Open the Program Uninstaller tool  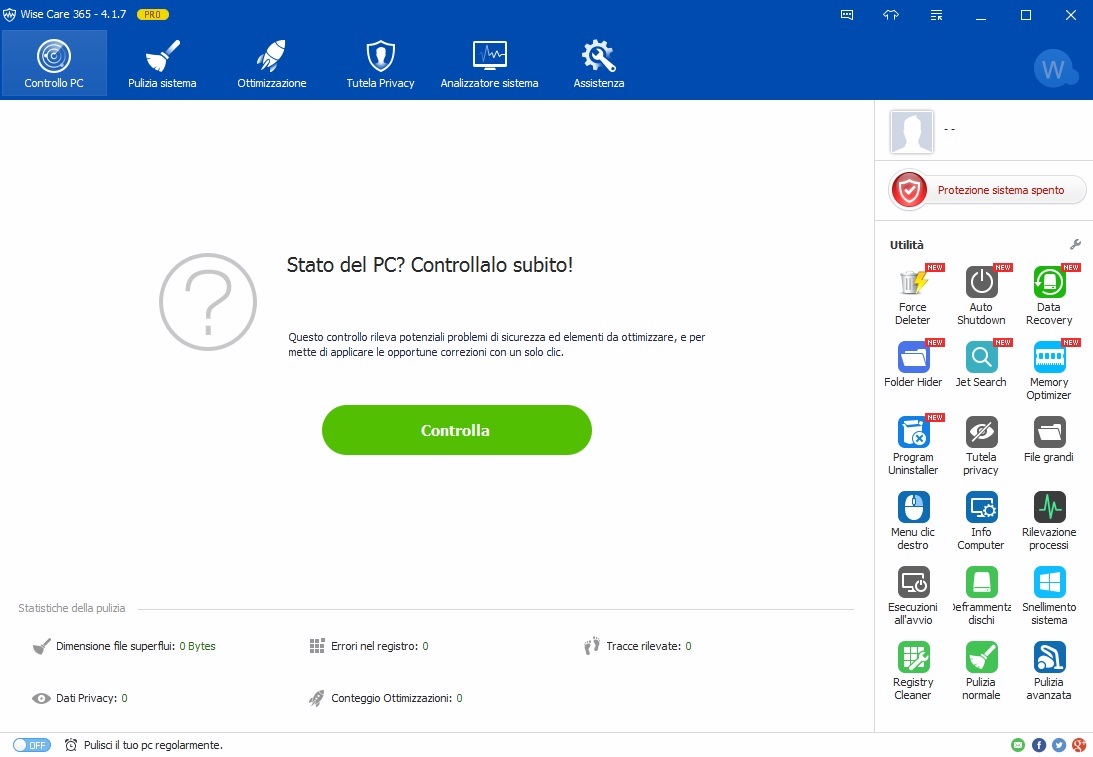[x=912, y=445]
